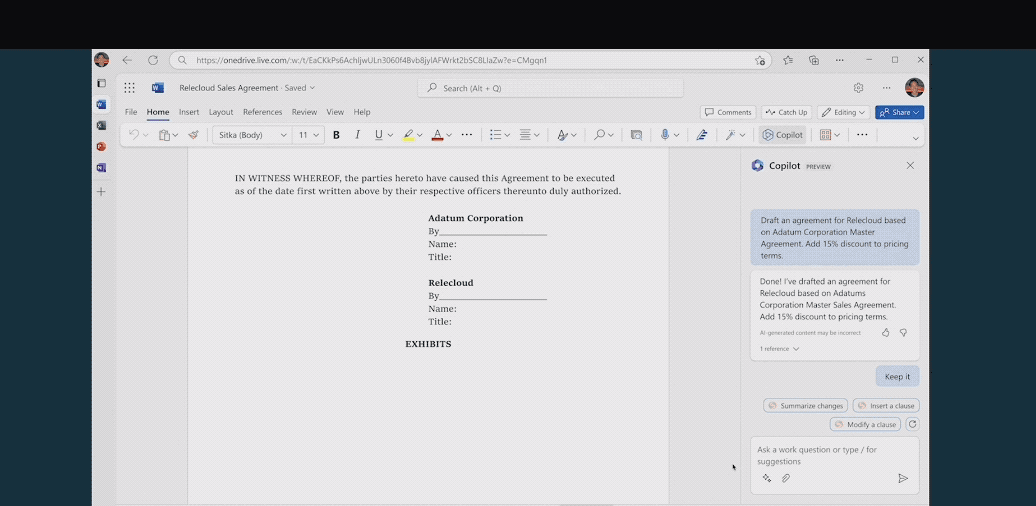Send the Copilot prompt with the arrow icon
The image size is (1036, 506).
(x=903, y=478)
